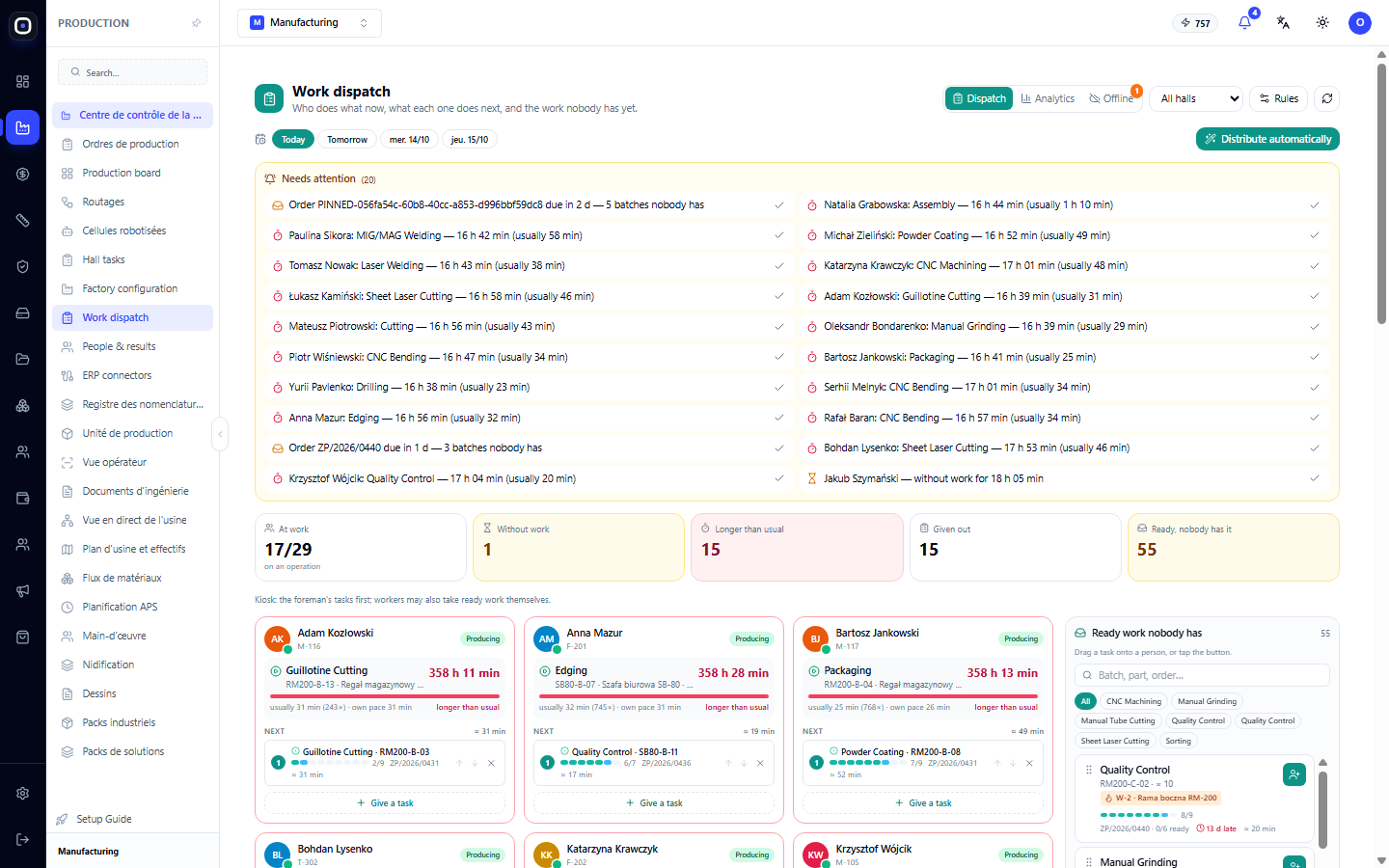Image resolution: width=1389 pixels, height=868 pixels.
Task: Check off Order ZP/2026/0440 alert
Action: point(779,448)
